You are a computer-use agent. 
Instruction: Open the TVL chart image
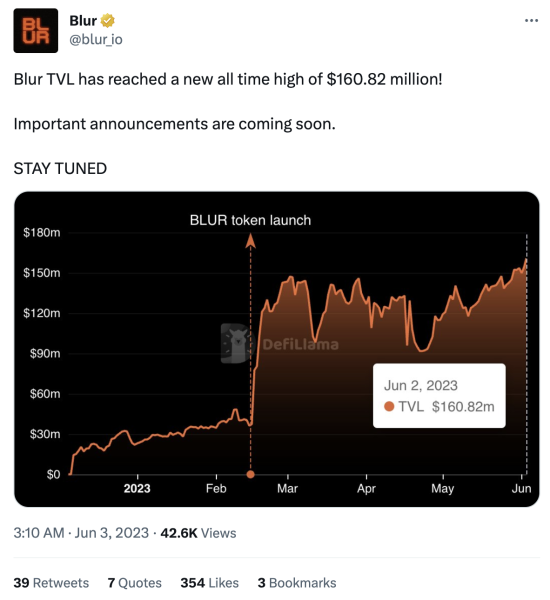[277, 349]
